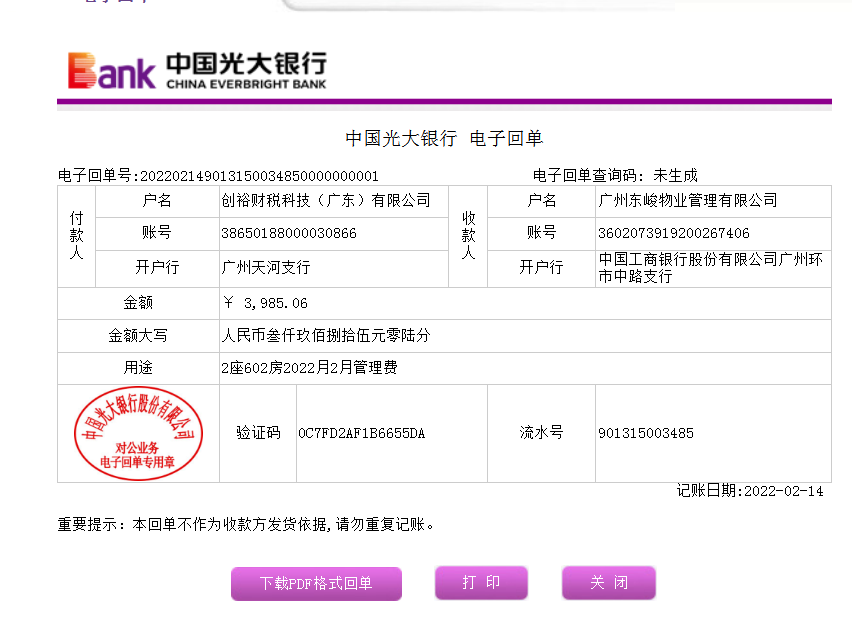Viewport: 852px width, 629px height.
Task: Click the amount in words 人民币叁仟玖佰捌拾伍元零陆分
Action: click(x=325, y=336)
